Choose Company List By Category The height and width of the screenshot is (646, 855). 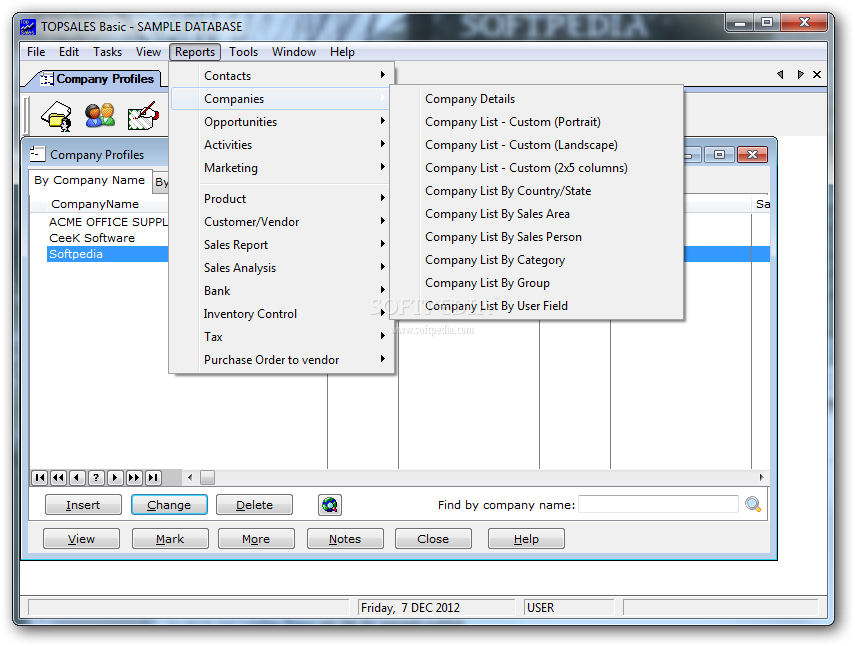pyautogui.click(x=537, y=259)
